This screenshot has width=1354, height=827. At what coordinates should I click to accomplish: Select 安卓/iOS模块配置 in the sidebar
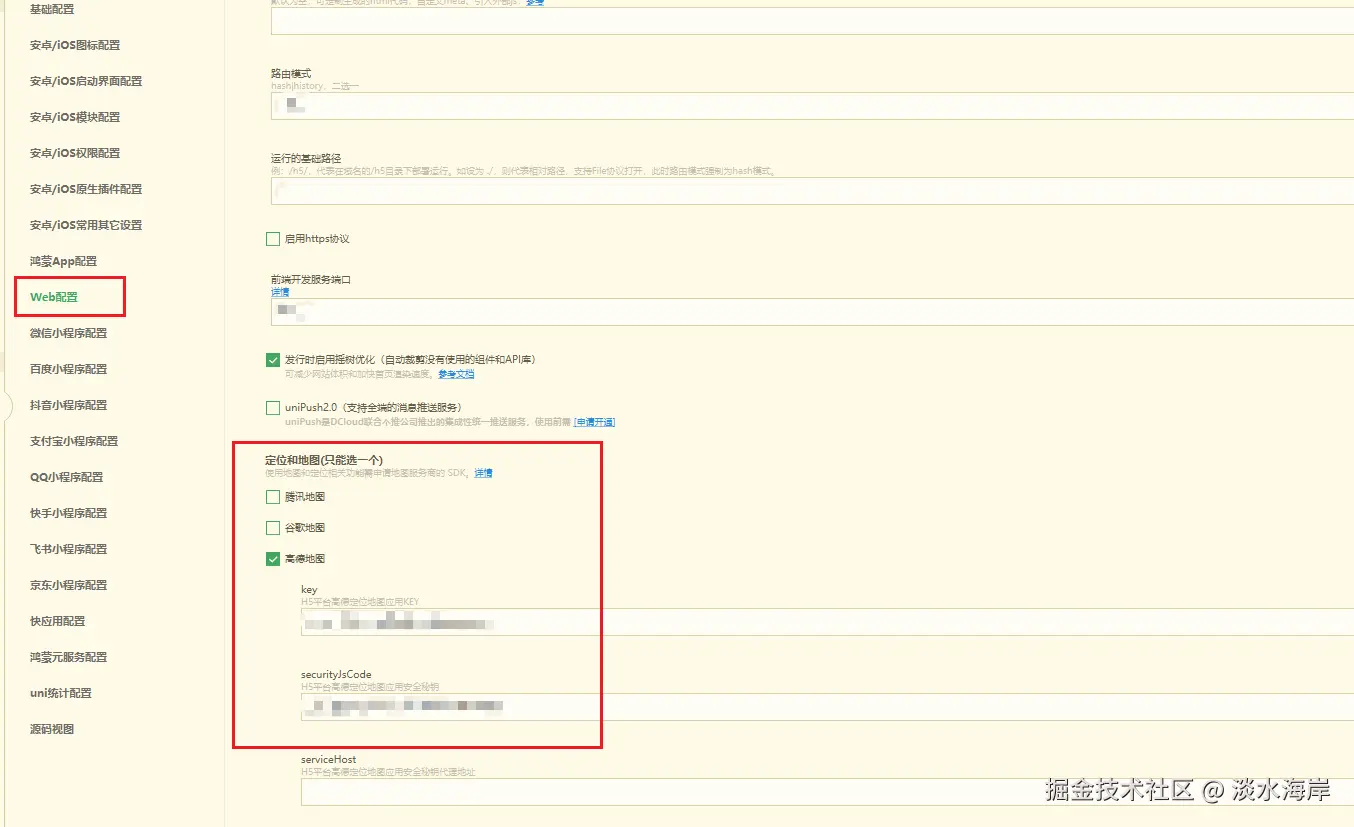(x=75, y=117)
